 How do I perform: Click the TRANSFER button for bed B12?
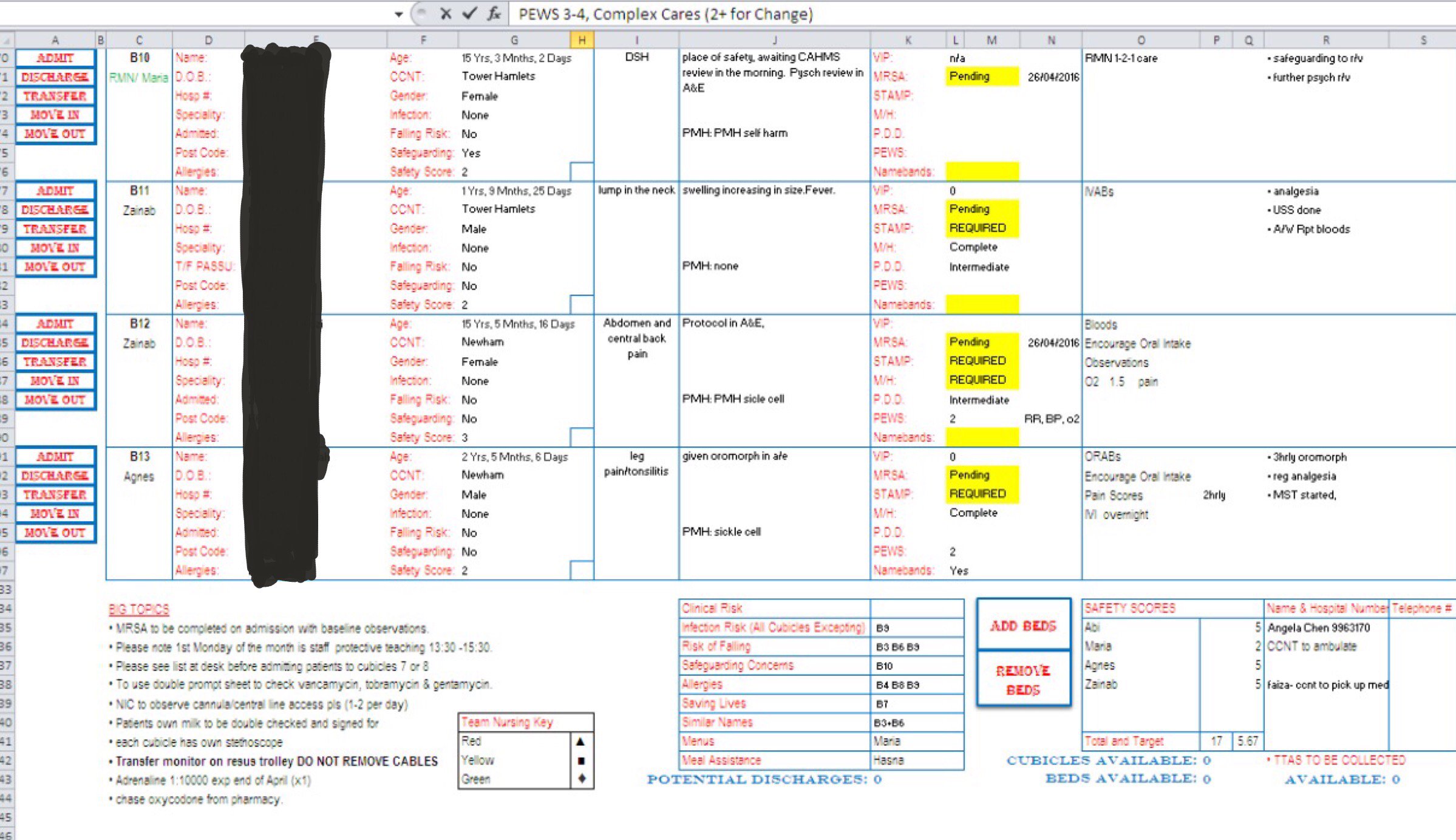(x=55, y=361)
